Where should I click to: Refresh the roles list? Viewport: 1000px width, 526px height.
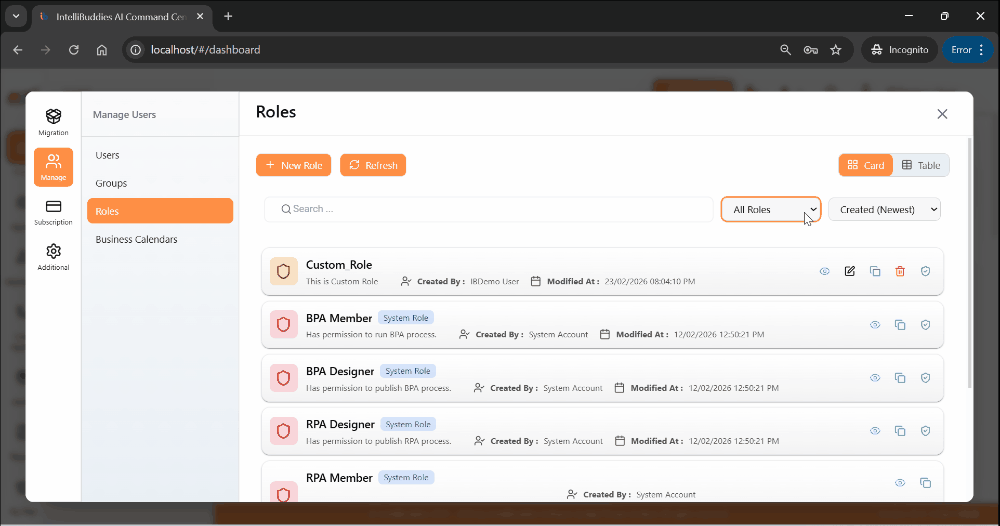tap(373, 165)
